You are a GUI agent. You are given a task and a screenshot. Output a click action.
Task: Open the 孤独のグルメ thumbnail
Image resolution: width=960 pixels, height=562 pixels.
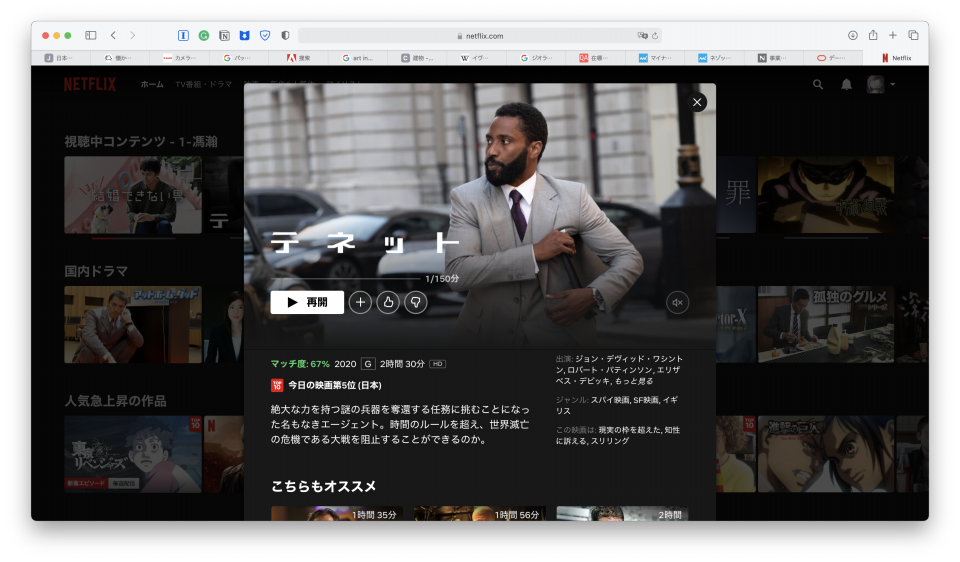[x=826, y=324]
